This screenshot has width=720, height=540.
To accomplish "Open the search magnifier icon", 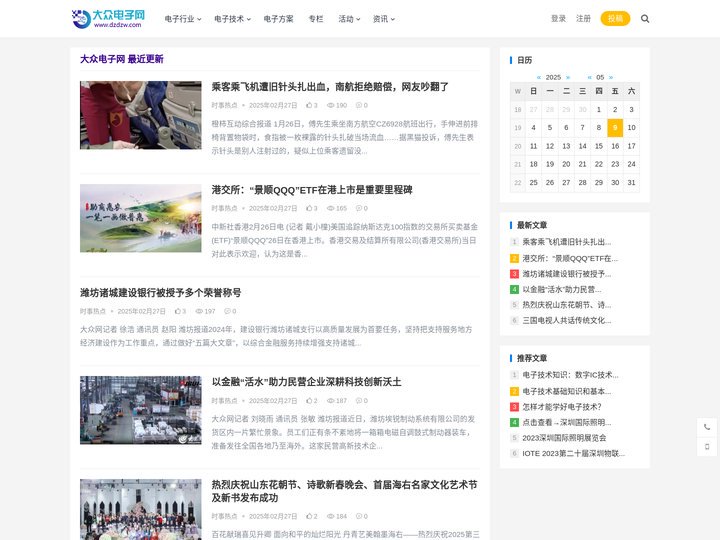I will [x=645, y=19].
